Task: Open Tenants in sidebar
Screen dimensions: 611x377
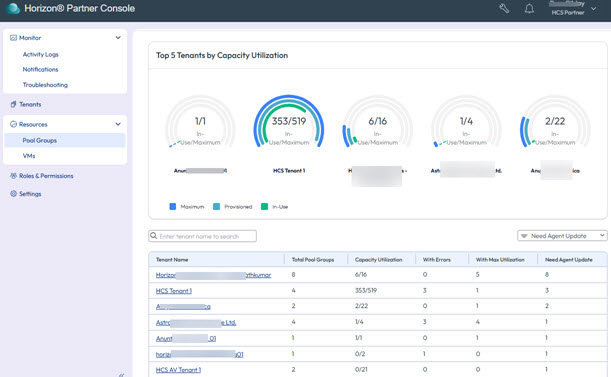Action: pos(30,104)
